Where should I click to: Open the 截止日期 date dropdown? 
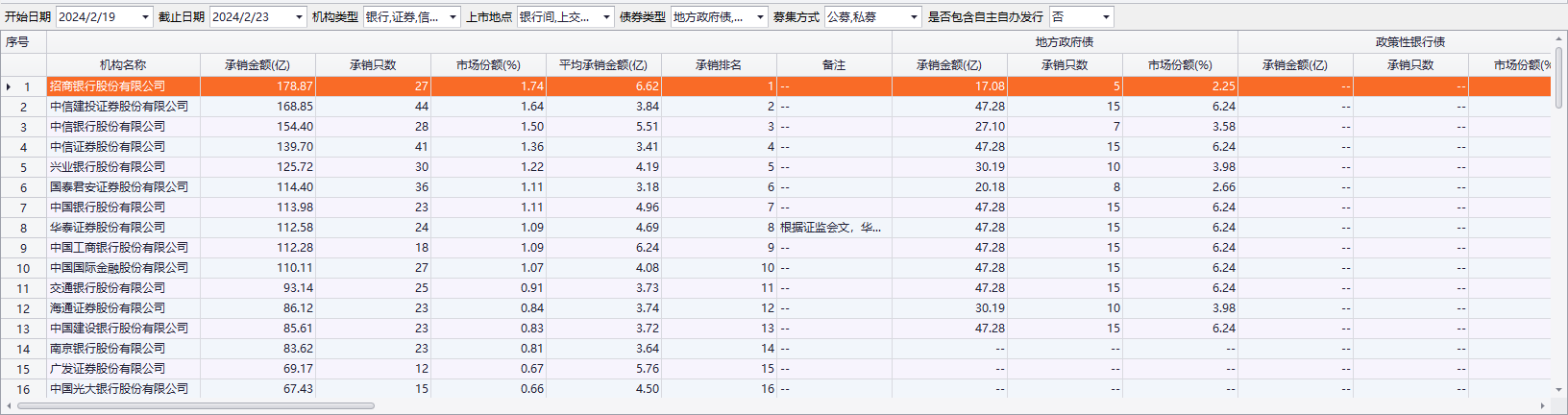pyautogui.click(x=299, y=17)
